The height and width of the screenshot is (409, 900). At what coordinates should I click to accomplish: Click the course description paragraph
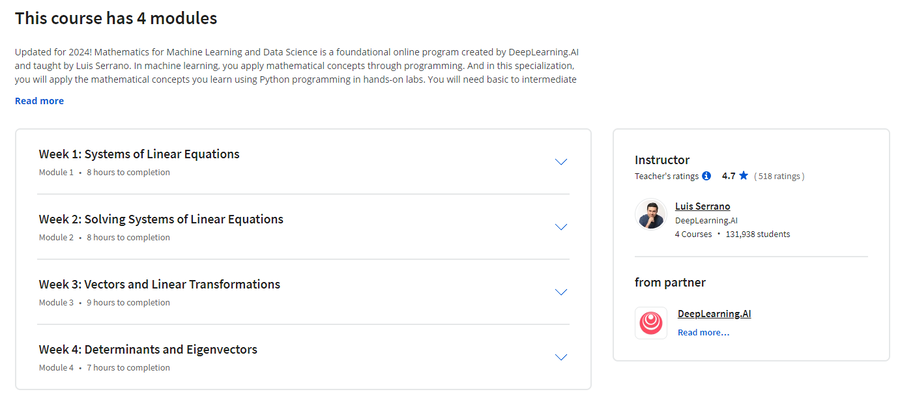pos(296,66)
